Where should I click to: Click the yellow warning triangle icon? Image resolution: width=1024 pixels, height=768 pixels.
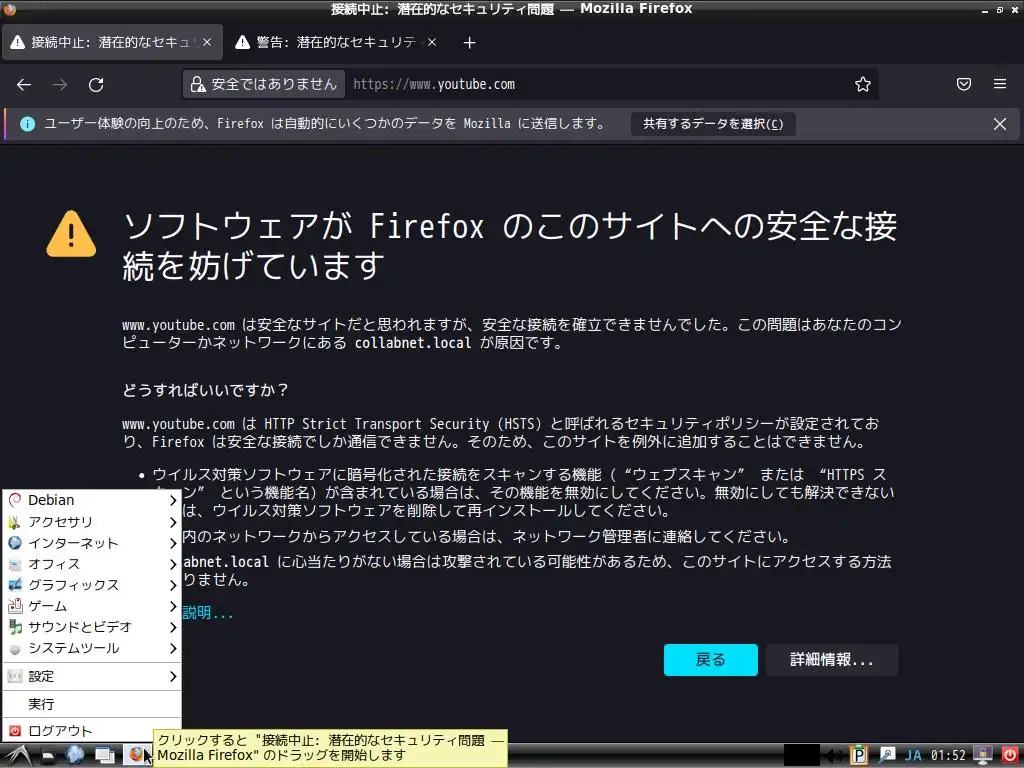(x=71, y=234)
